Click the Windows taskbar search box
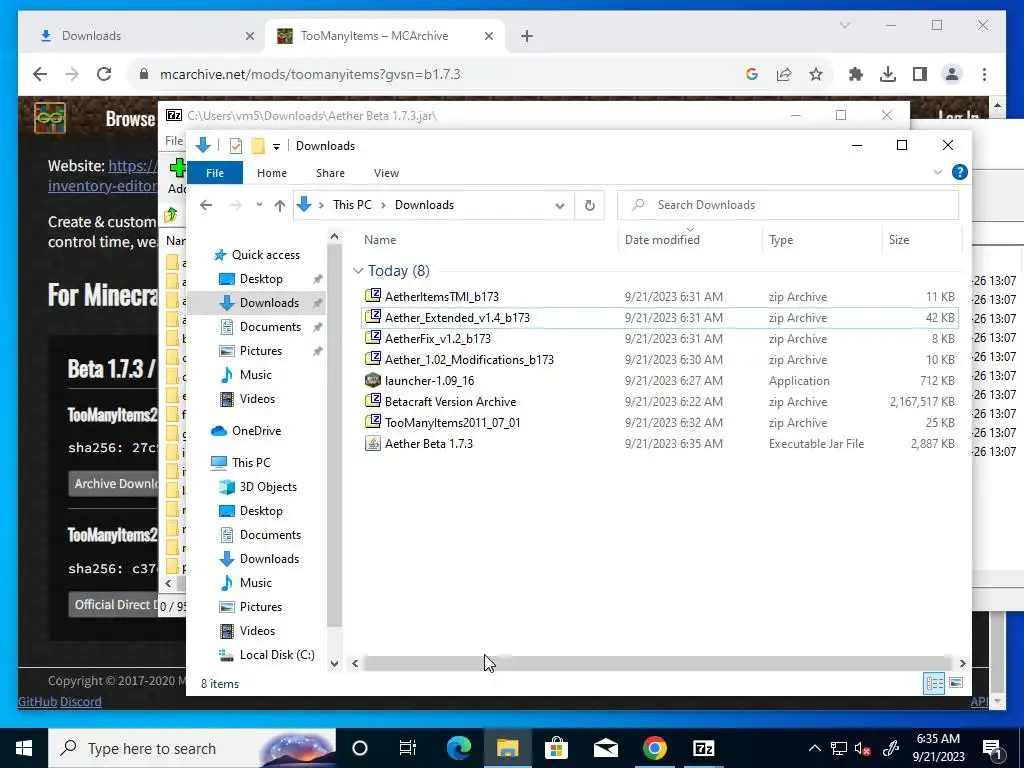The height and width of the screenshot is (768, 1024). click(x=192, y=748)
